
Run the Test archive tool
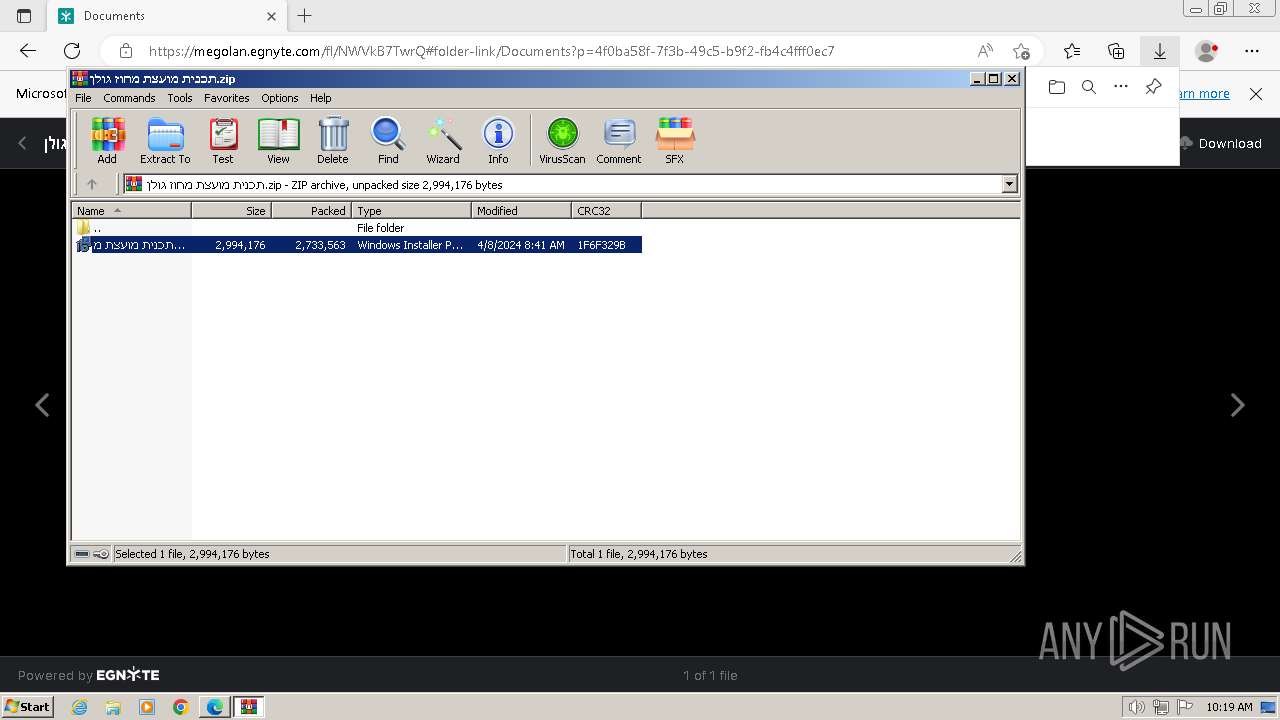coord(223,141)
